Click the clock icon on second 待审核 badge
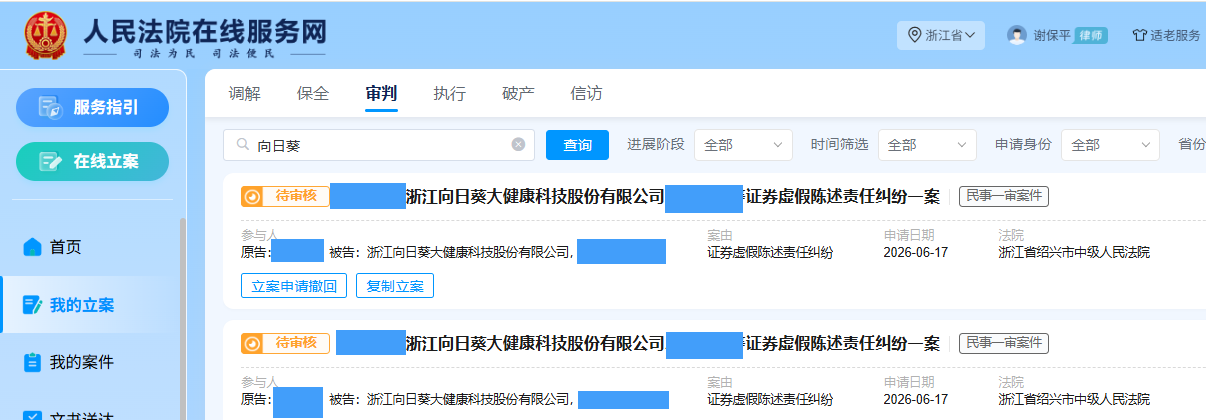 pos(254,343)
